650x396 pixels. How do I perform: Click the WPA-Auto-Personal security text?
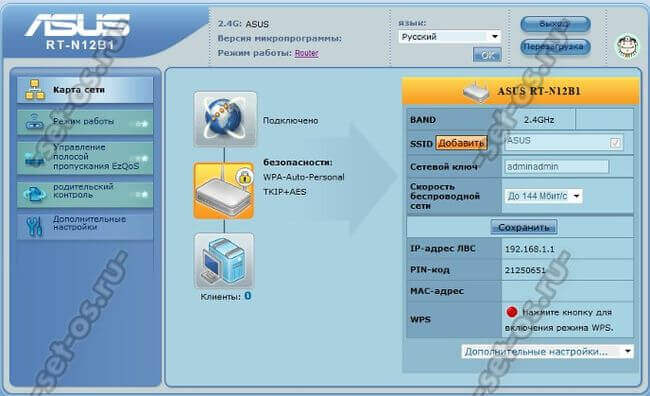[x=303, y=177]
